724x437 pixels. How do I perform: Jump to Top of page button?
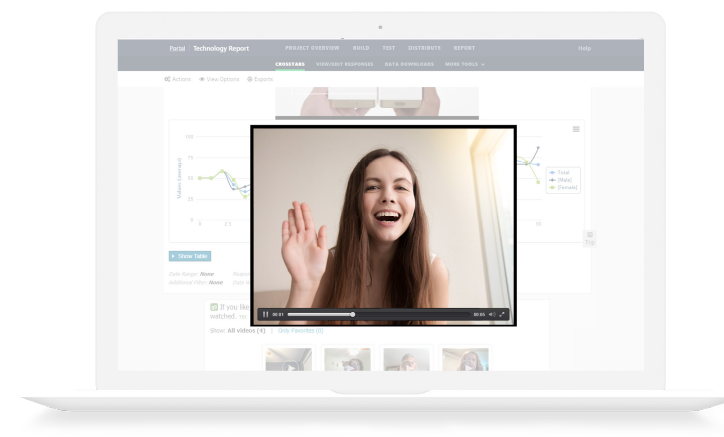click(x=589, y=238)
